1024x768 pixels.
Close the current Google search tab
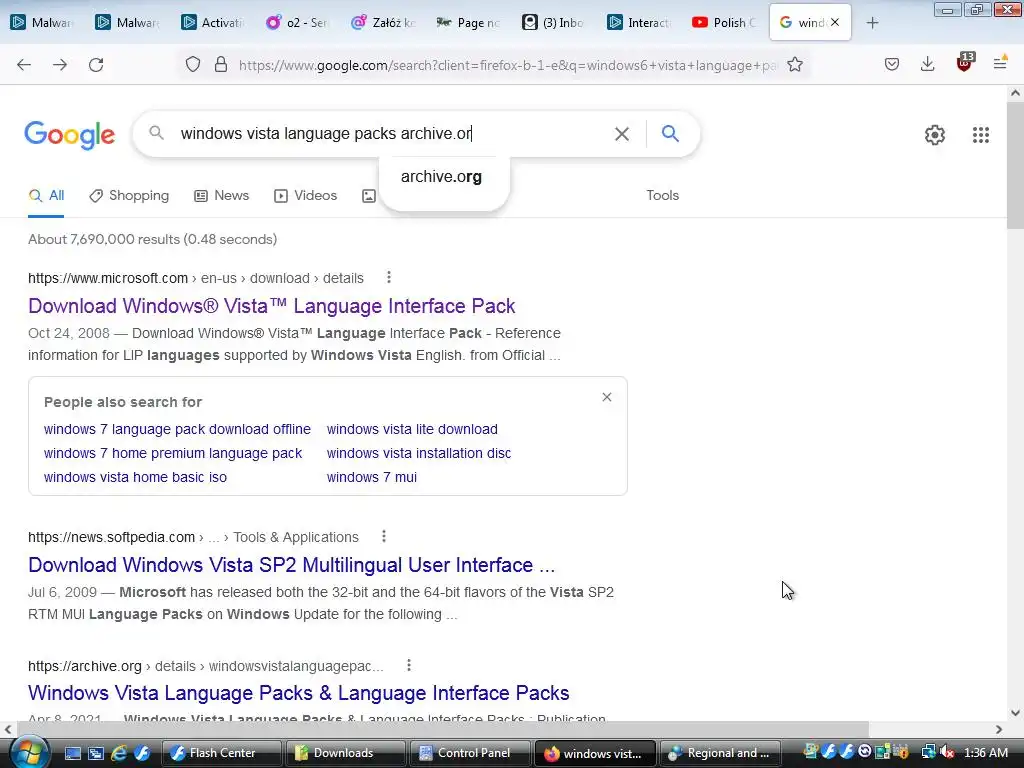[835, 22]
